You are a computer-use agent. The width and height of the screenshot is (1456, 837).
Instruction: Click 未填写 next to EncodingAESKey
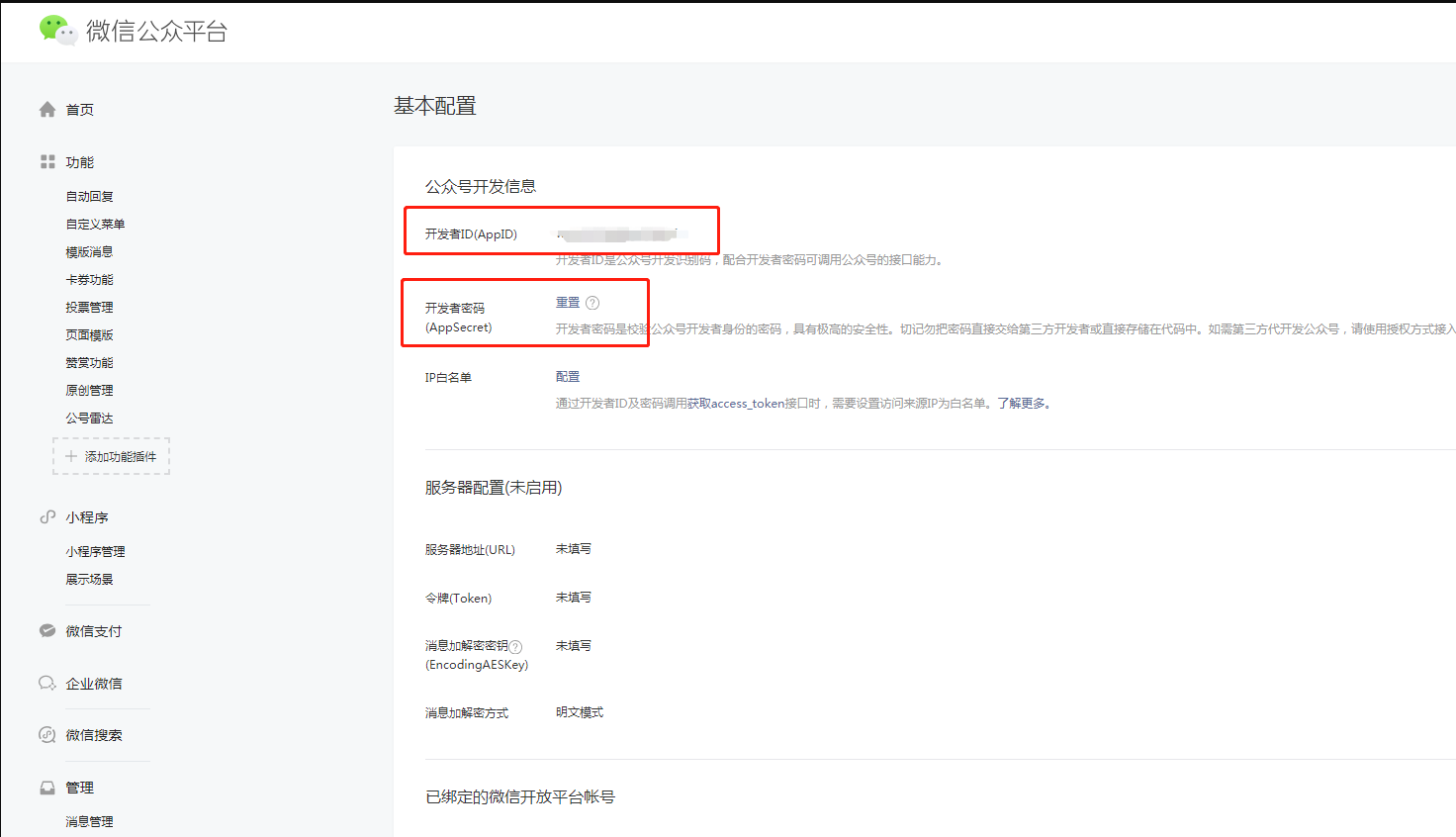pyautogui.click(x=574, y=646)
